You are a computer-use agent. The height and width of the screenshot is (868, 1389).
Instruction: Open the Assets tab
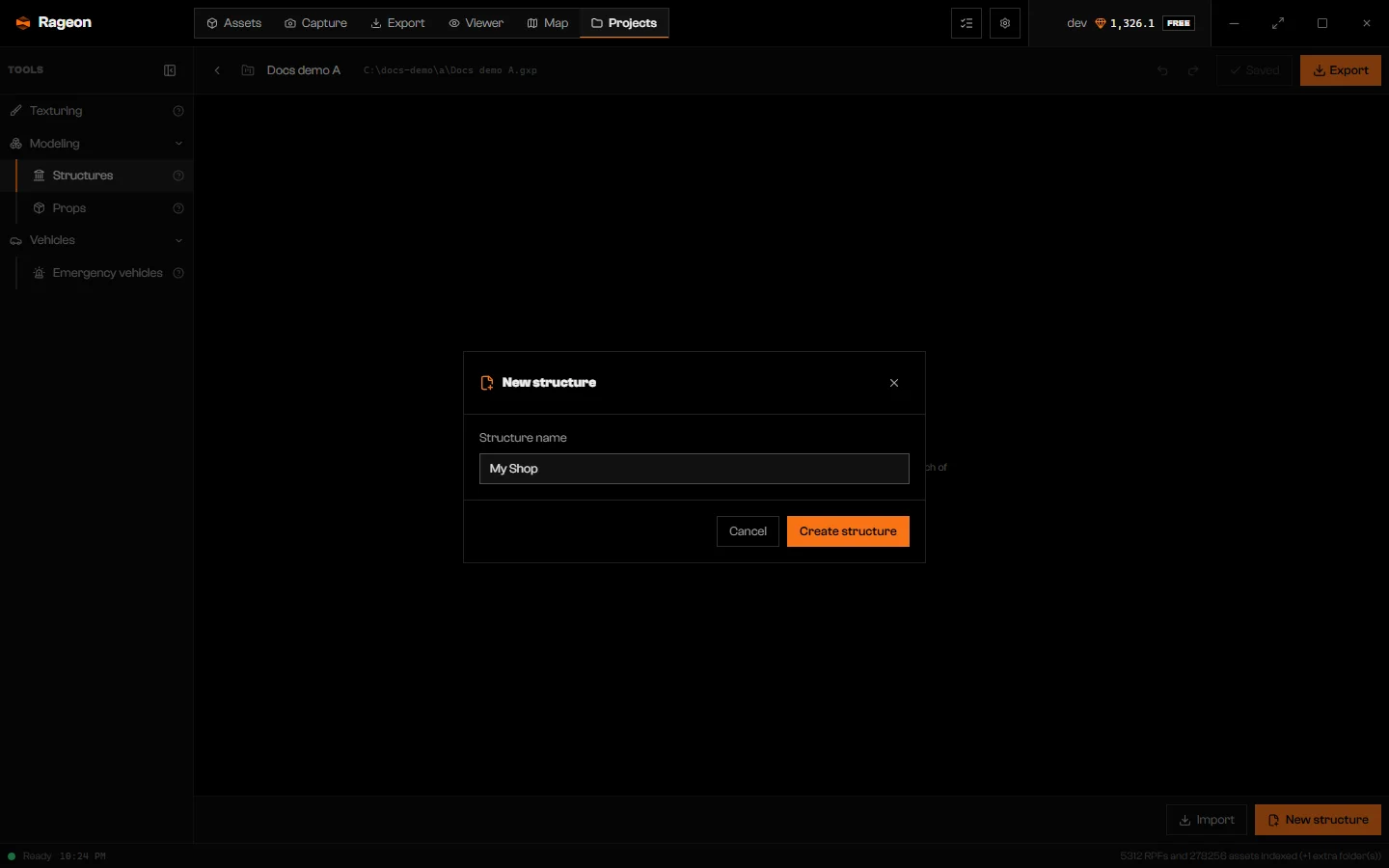[234, 23]
